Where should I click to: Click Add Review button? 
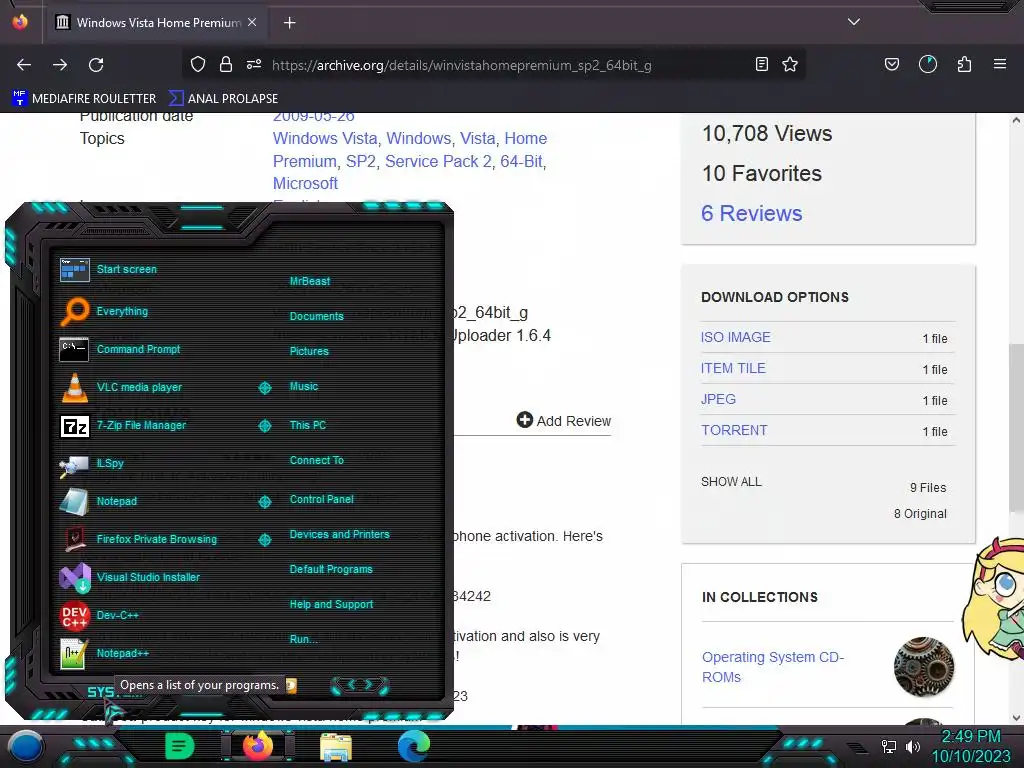(x=564, y=421)
